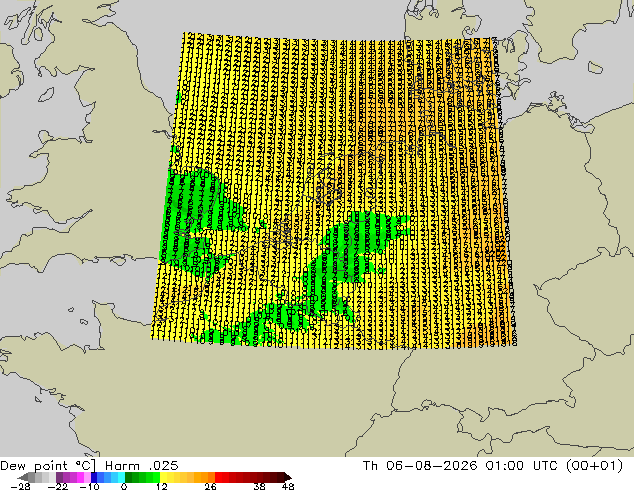Screen dimensions: 634x490
Task: Click the 'Th 06-08-2026' date text
Action: 420,466
